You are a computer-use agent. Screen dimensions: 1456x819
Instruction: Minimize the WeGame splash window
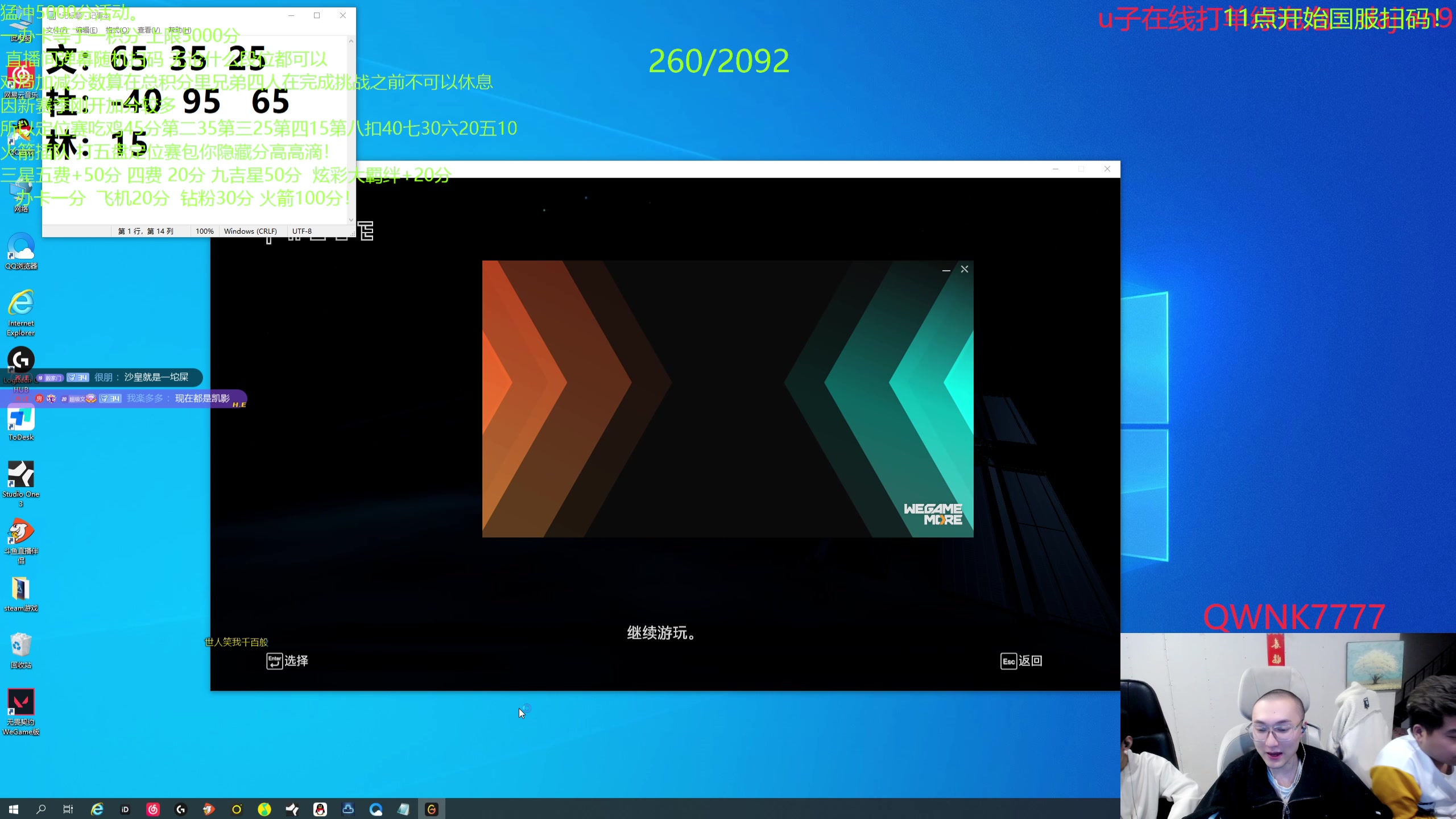pyautogui.click(x=946, y=270)
